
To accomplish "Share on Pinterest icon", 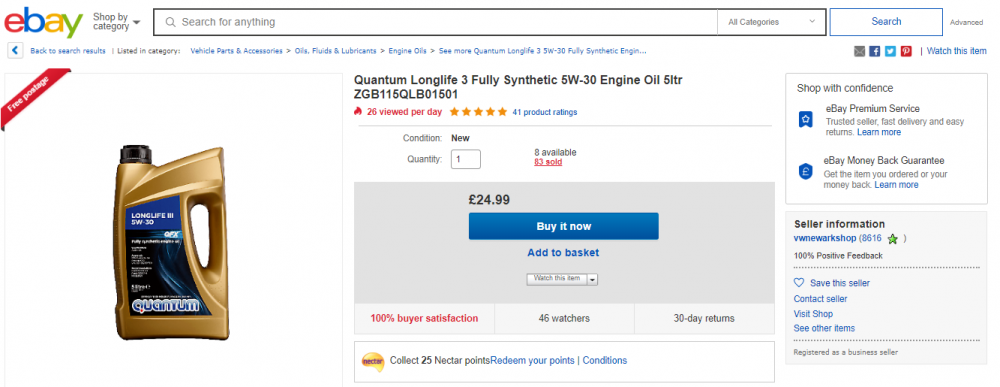I will coord(906,51).
